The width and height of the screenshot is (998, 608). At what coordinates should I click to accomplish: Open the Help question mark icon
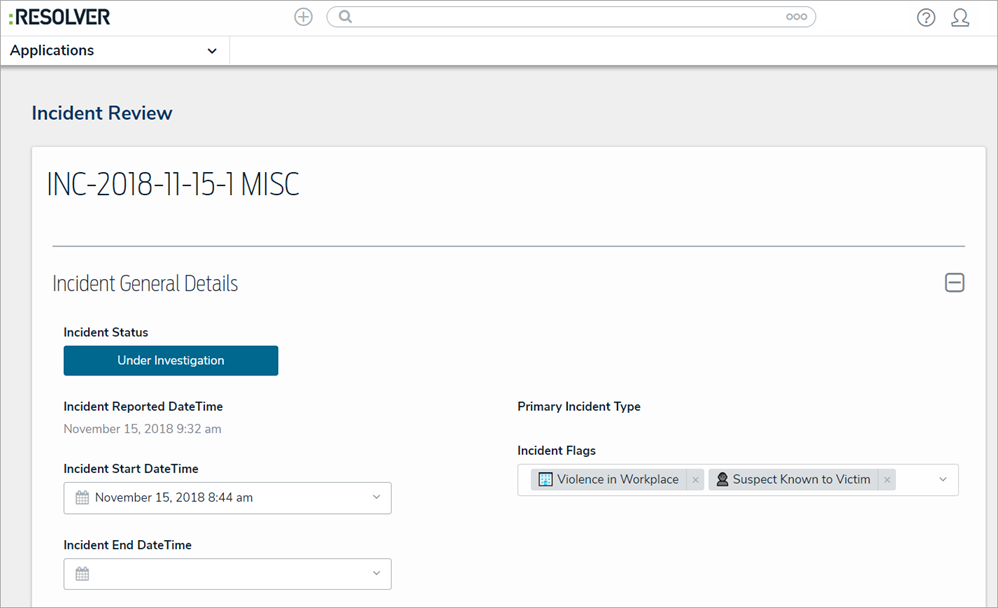926,18
